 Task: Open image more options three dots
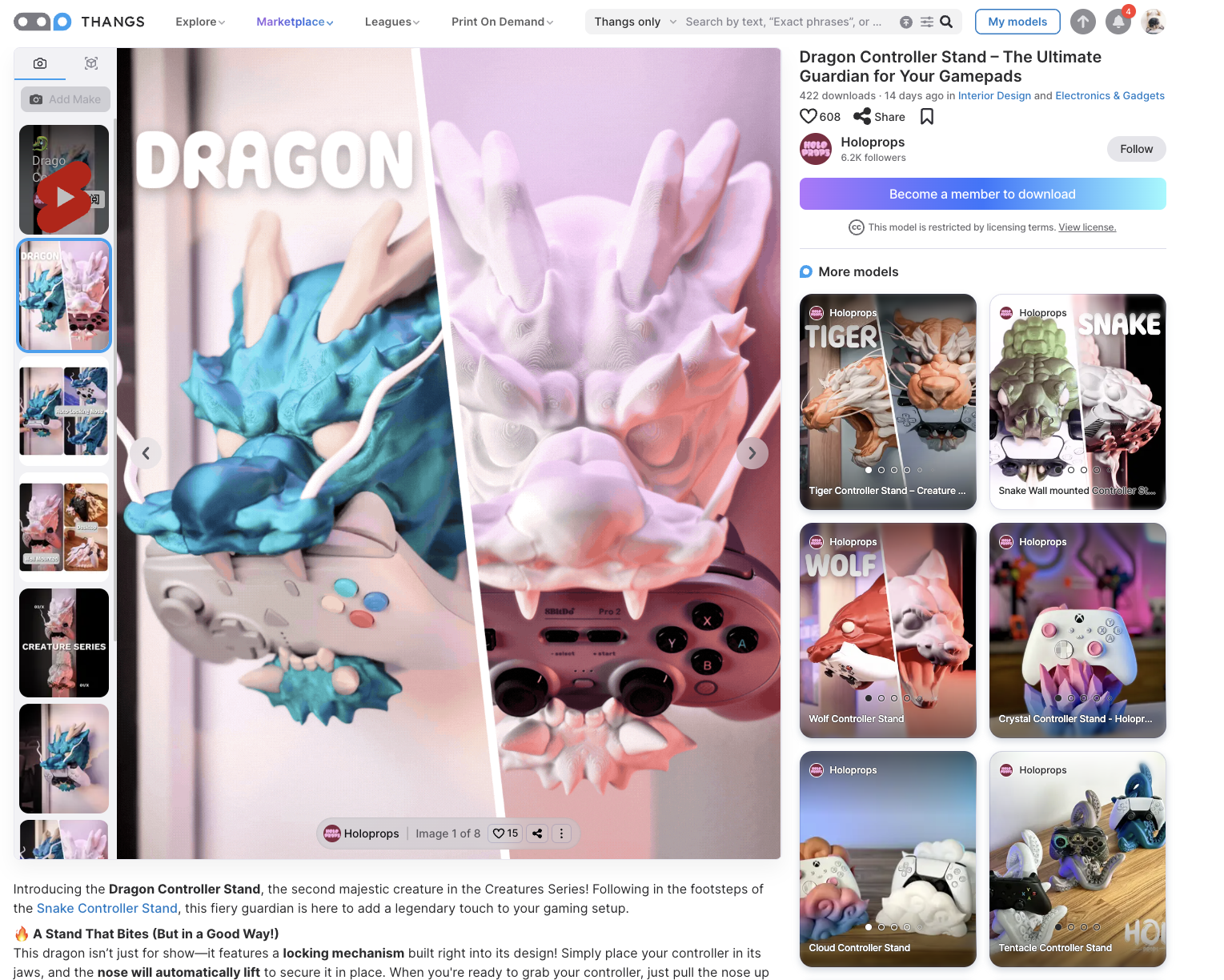click(x=562, y=833)
